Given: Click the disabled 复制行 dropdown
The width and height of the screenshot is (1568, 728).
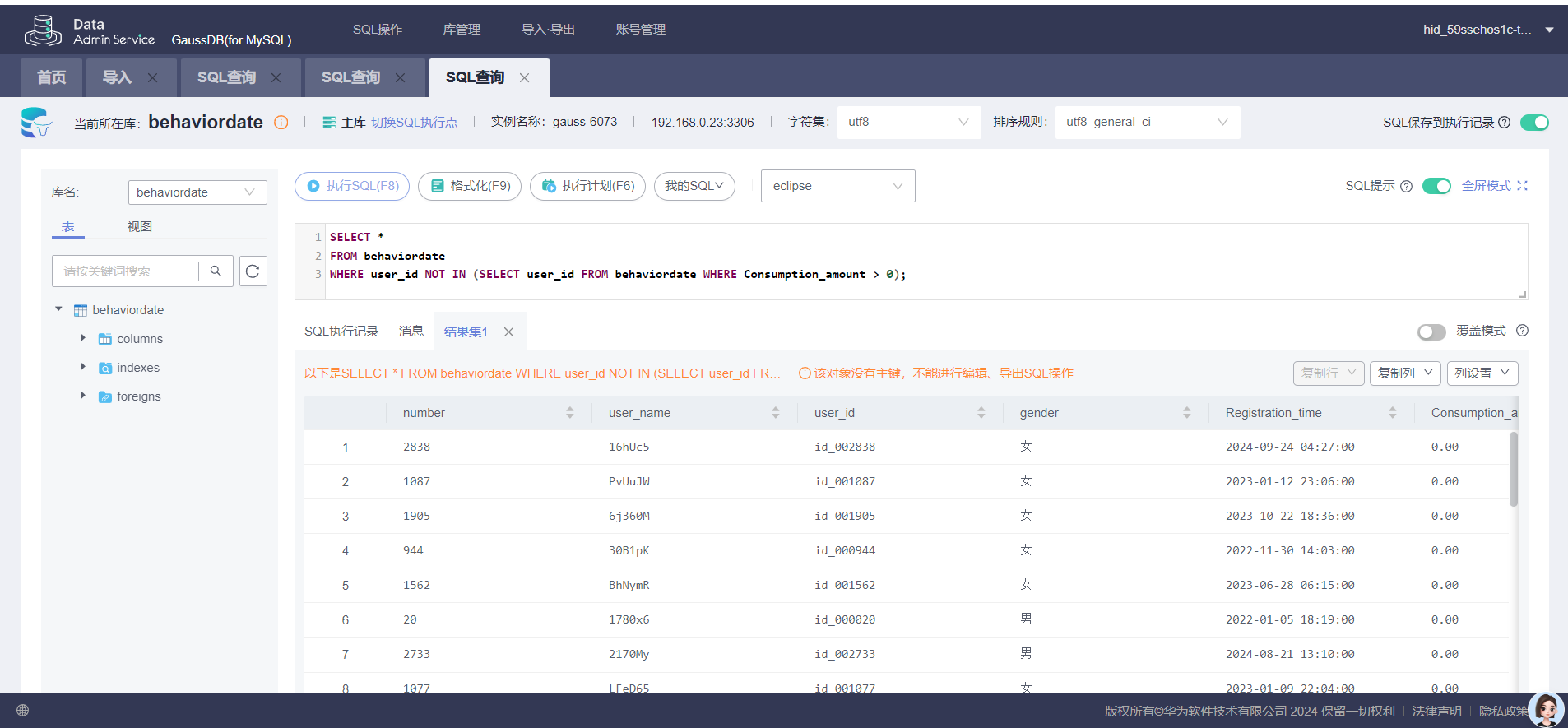Looking at the screenshot, I should (x=1329, y=373).
